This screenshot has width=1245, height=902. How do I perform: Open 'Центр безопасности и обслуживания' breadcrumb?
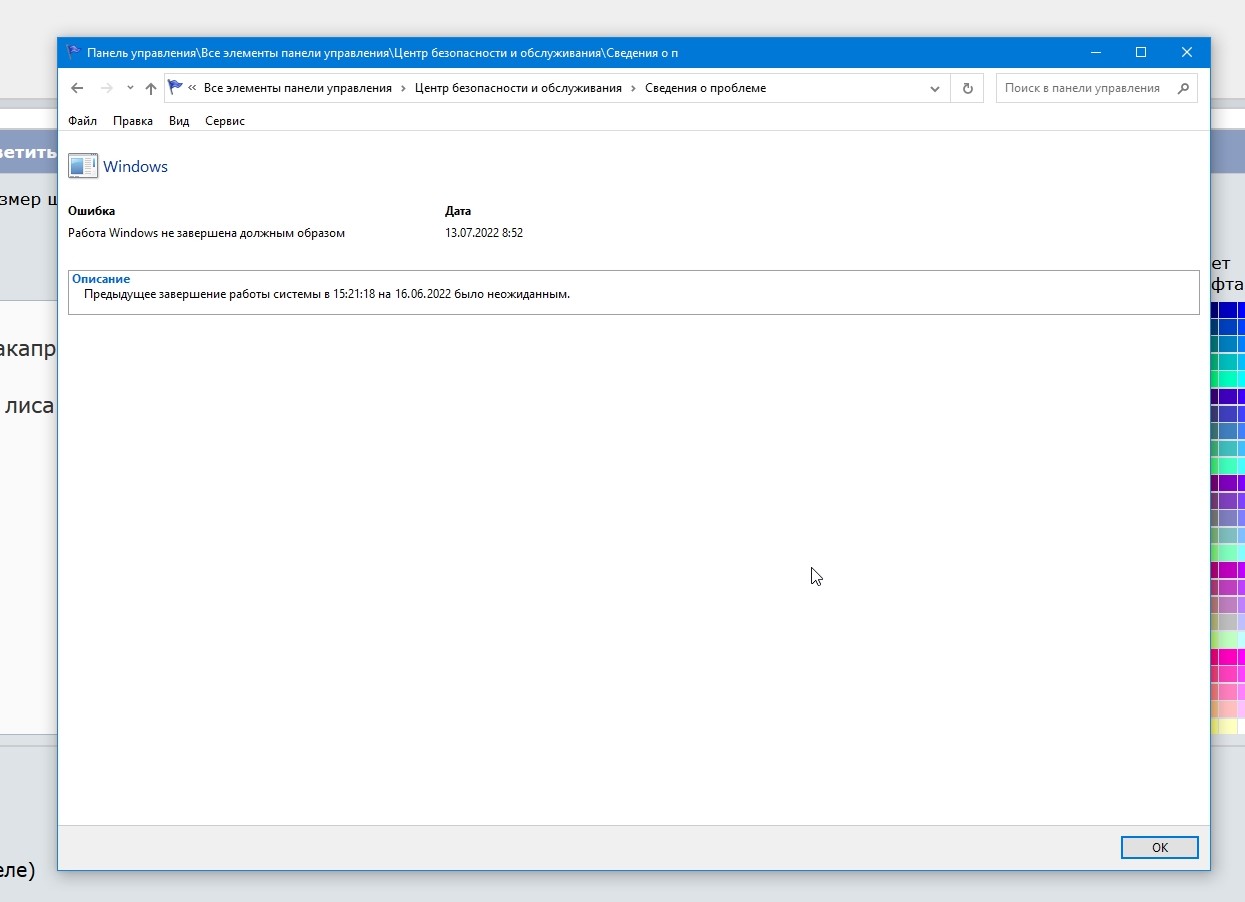click(x=518, y=88)
